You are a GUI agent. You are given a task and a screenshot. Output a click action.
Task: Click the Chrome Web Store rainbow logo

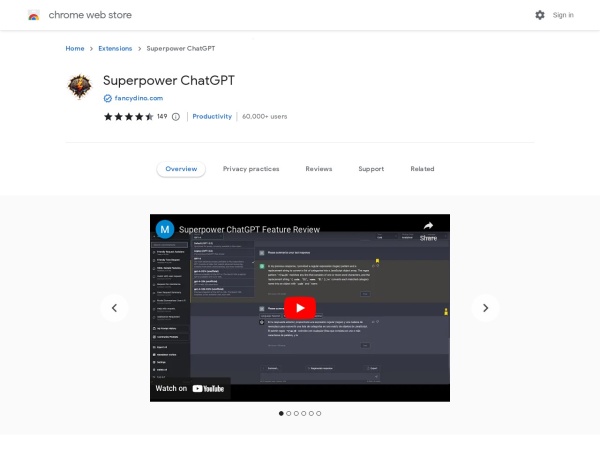(34, 15)
